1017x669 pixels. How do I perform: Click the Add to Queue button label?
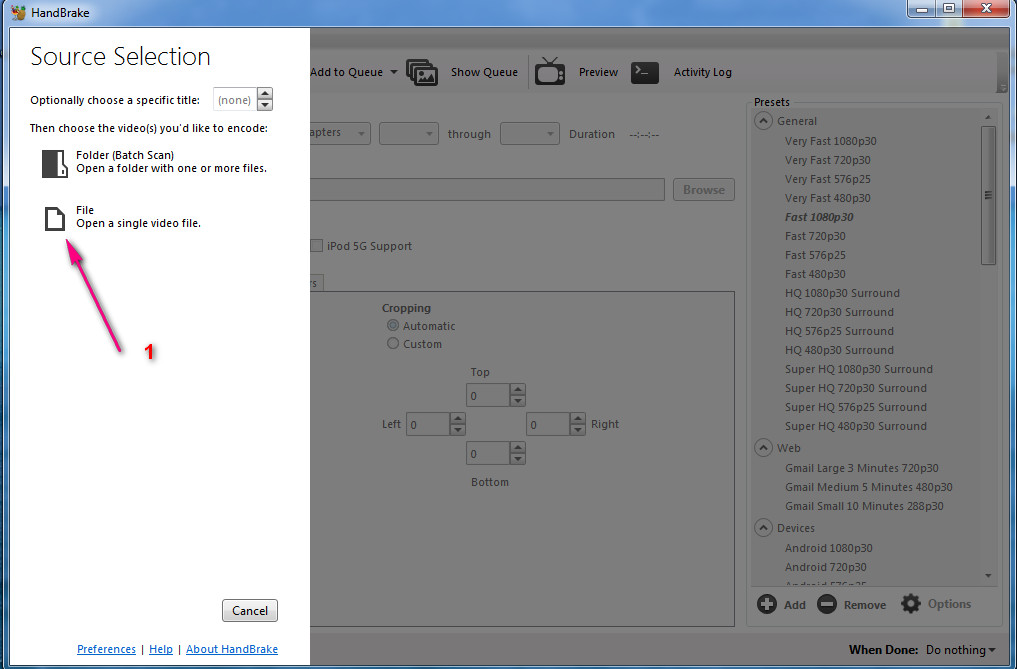(346, 72)
